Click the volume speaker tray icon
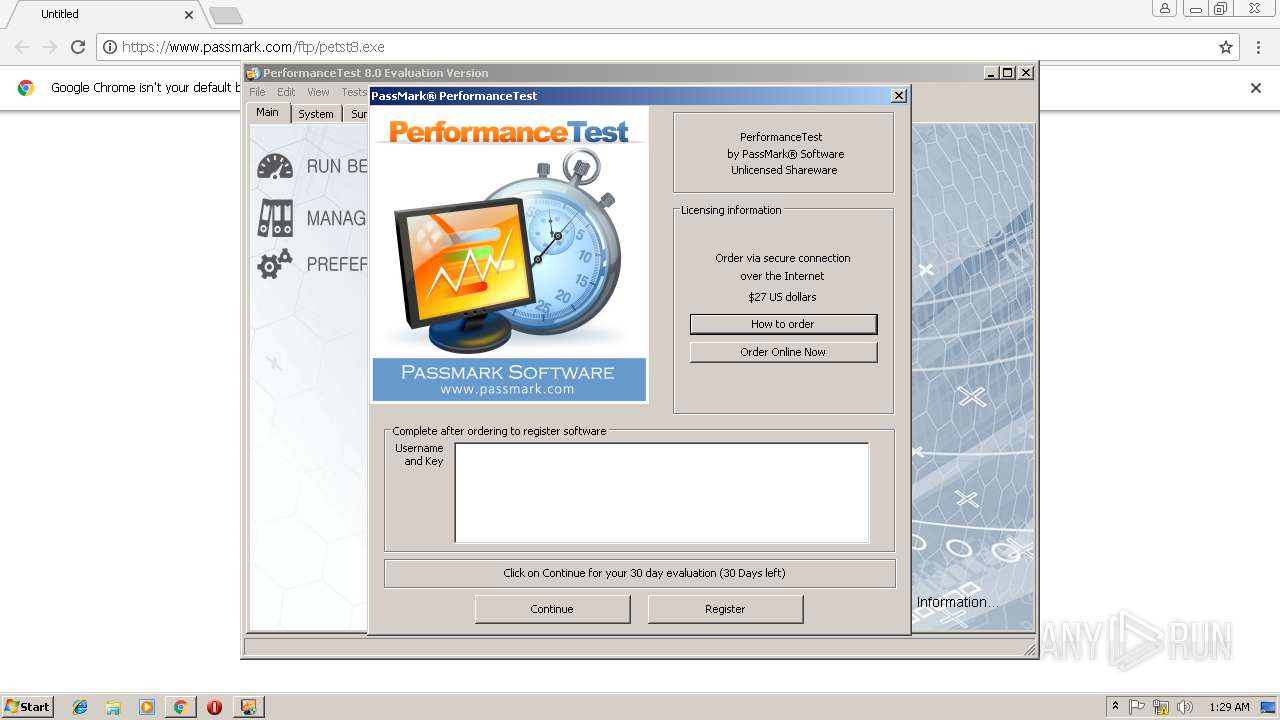 [1185, 707]
